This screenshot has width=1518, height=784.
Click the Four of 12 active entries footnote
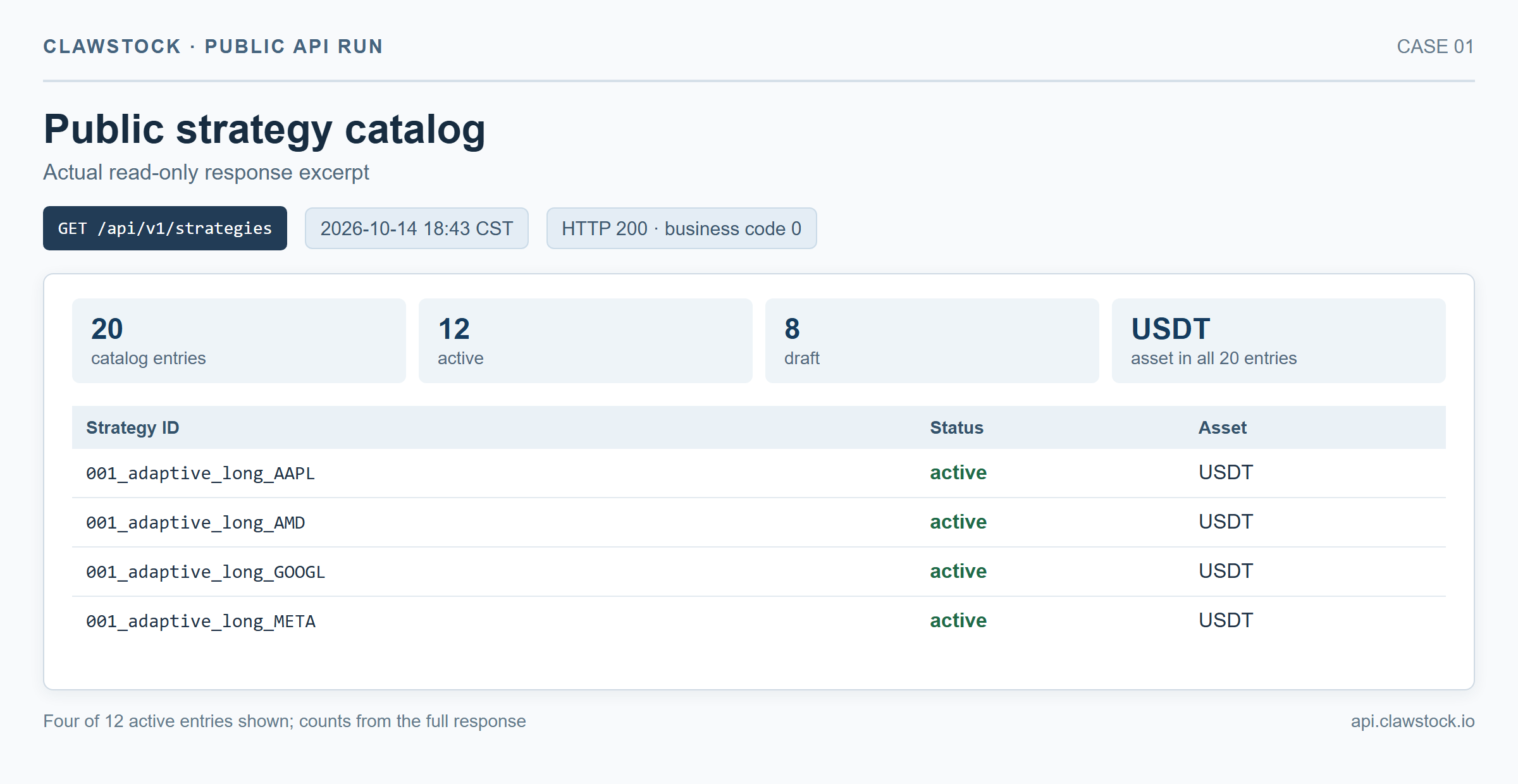pyautogui.click(x=285, y=721)
